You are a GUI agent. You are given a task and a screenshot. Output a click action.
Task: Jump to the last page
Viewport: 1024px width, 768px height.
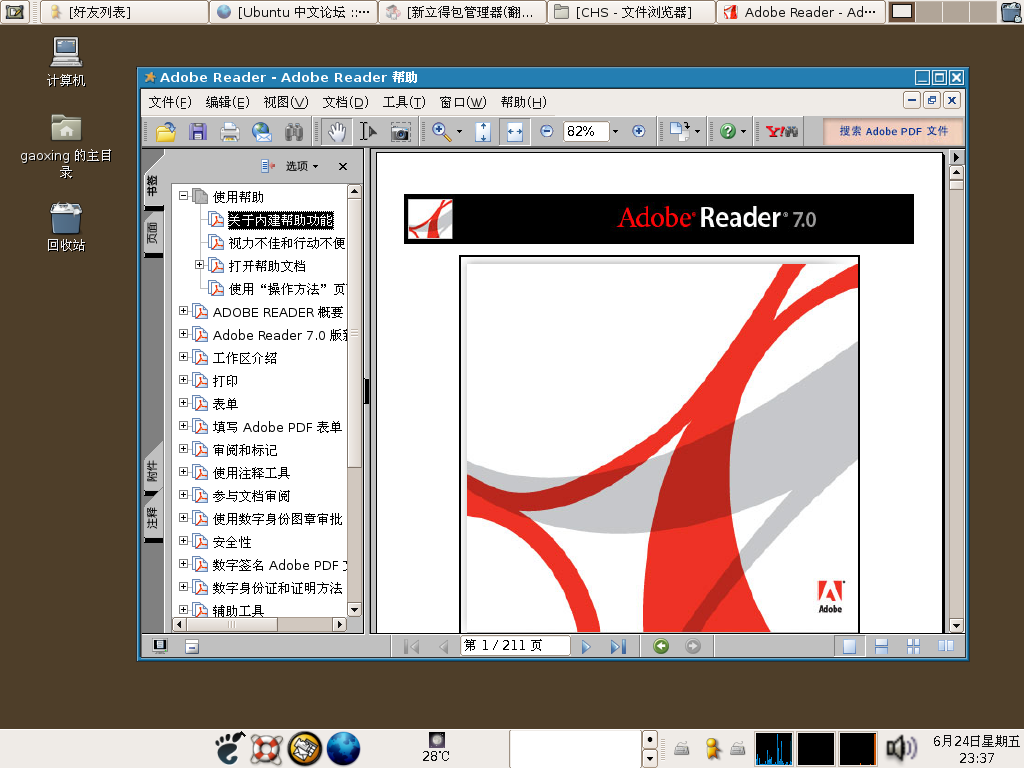click(x=618, y=647)
